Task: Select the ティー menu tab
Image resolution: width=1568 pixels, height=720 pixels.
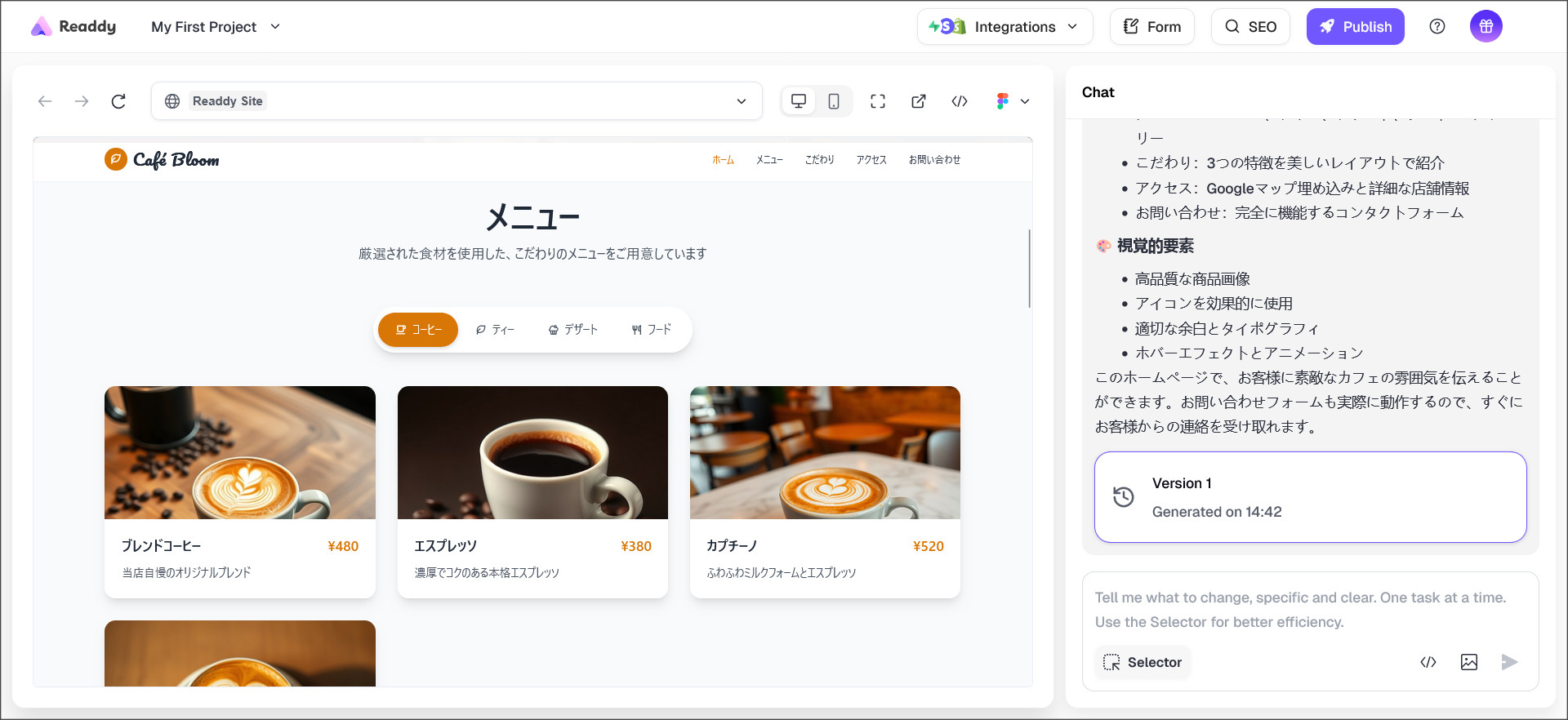Action: tap(495, 330)
